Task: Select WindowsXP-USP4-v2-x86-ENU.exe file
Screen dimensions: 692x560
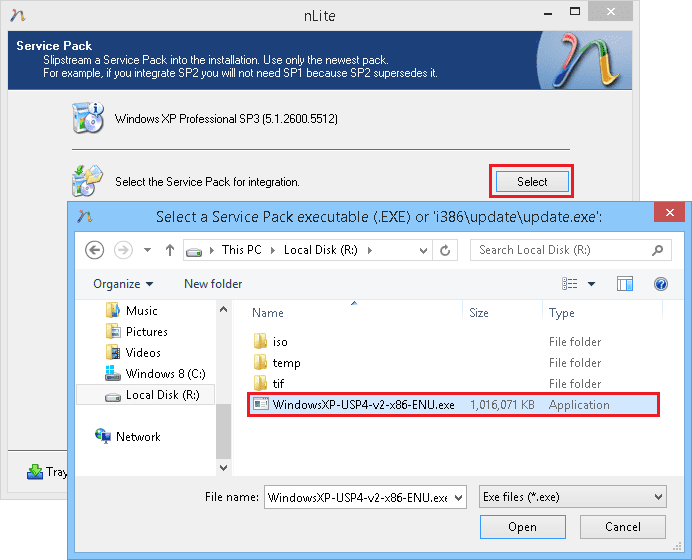Action: point(363,405)
